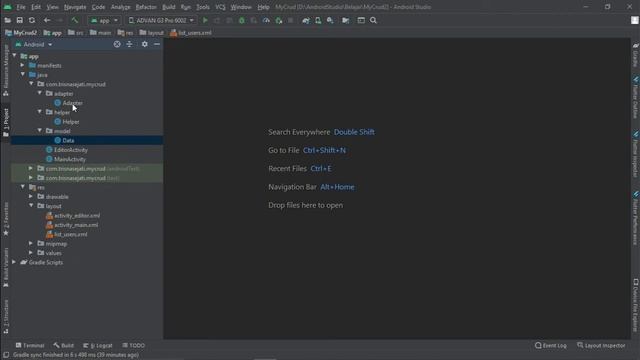Open AVD Manager device icon

pos(318,20)
